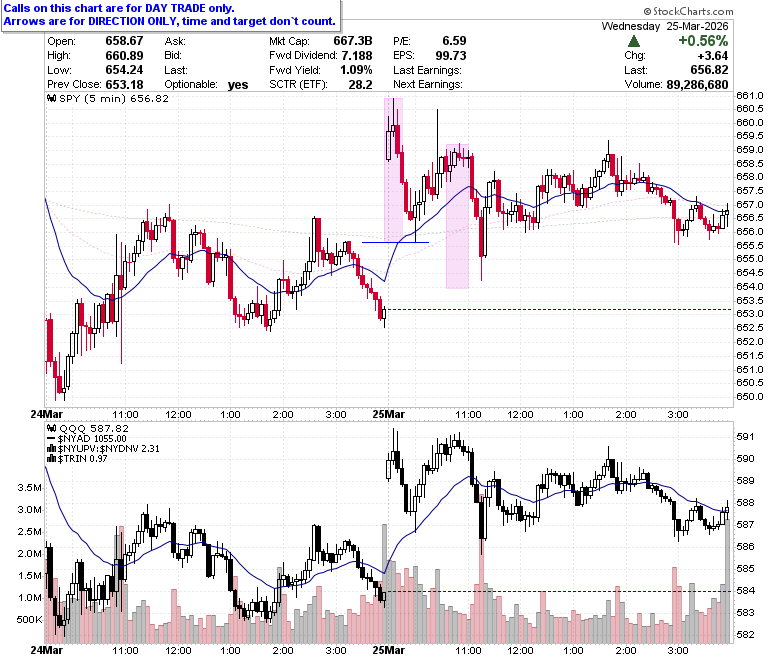Image resolution: width=780 pixels, height=659 pixels.
Task: Click the Volume 89,286,680 figure
Action: click(x=697, y=85)
